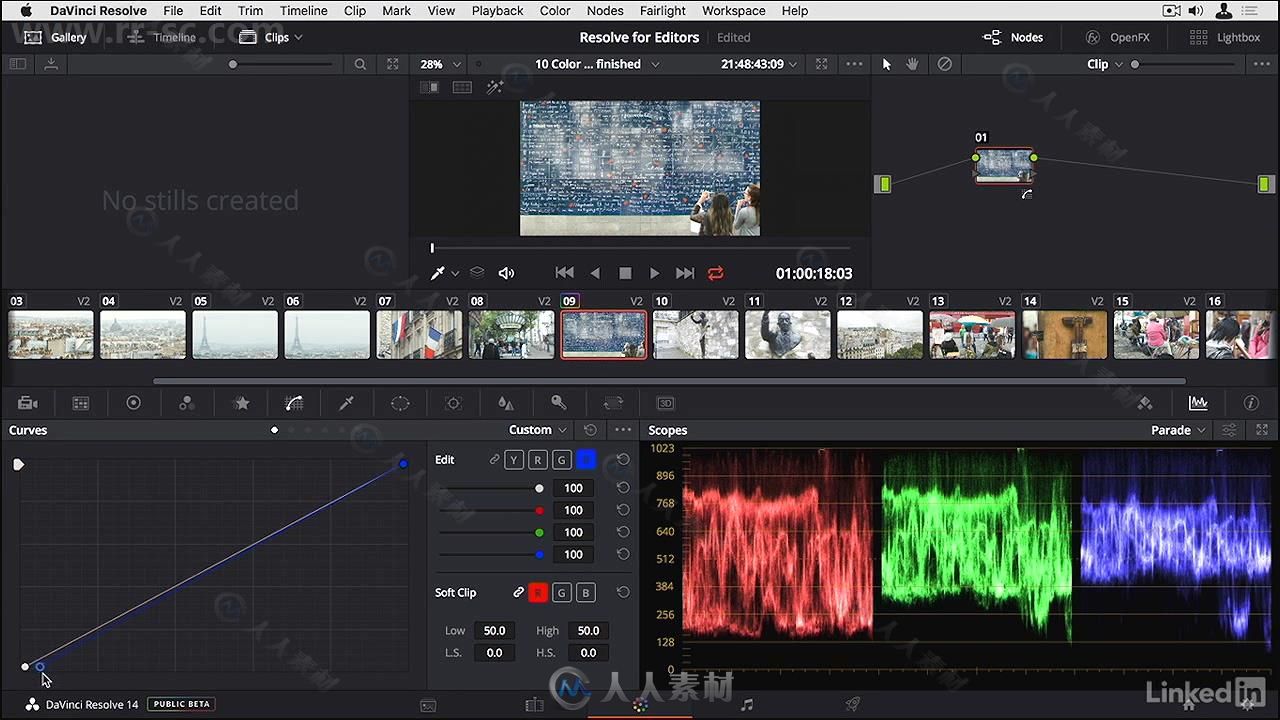1280x720 pixels.
Task: Click the Soft Clip Low value field
Action: [x=494, y=631]
